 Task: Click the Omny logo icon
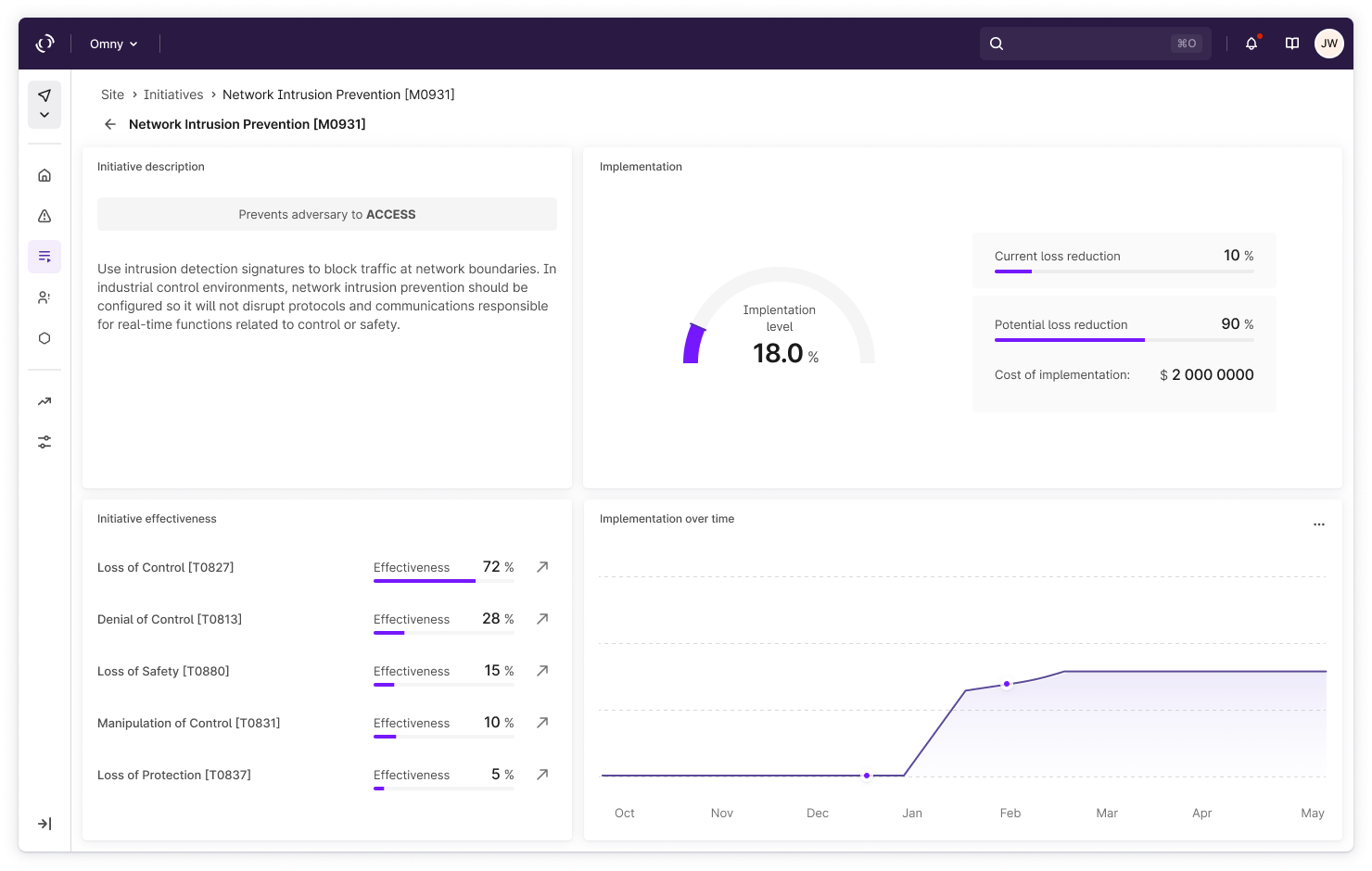44,44
